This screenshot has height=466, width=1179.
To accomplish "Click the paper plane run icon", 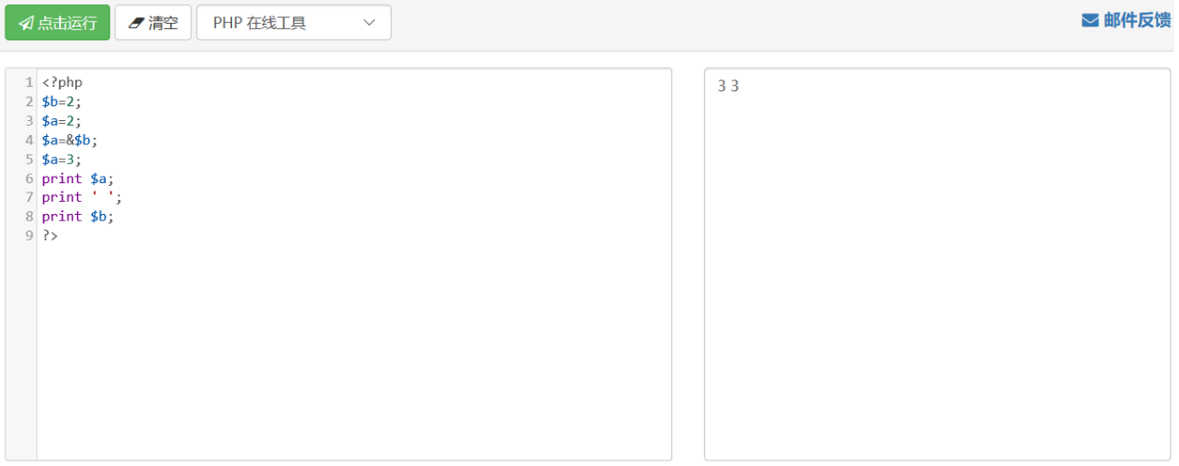I will click(x=26, y=23).
